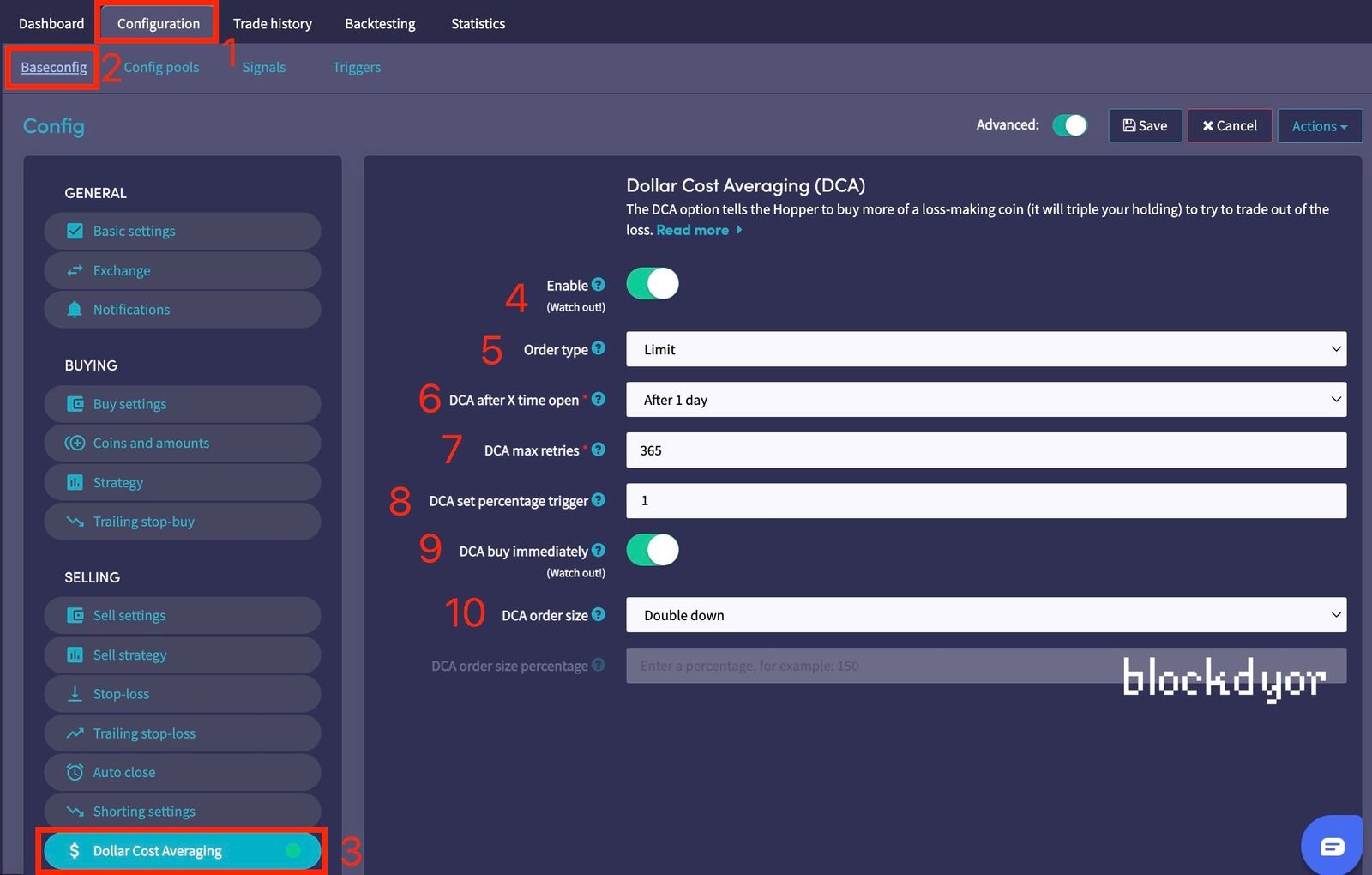Open the chat bubble in the bottom corner
Image resolution: width=1372 pixels, height=875 pixels.
[1332, 846]
